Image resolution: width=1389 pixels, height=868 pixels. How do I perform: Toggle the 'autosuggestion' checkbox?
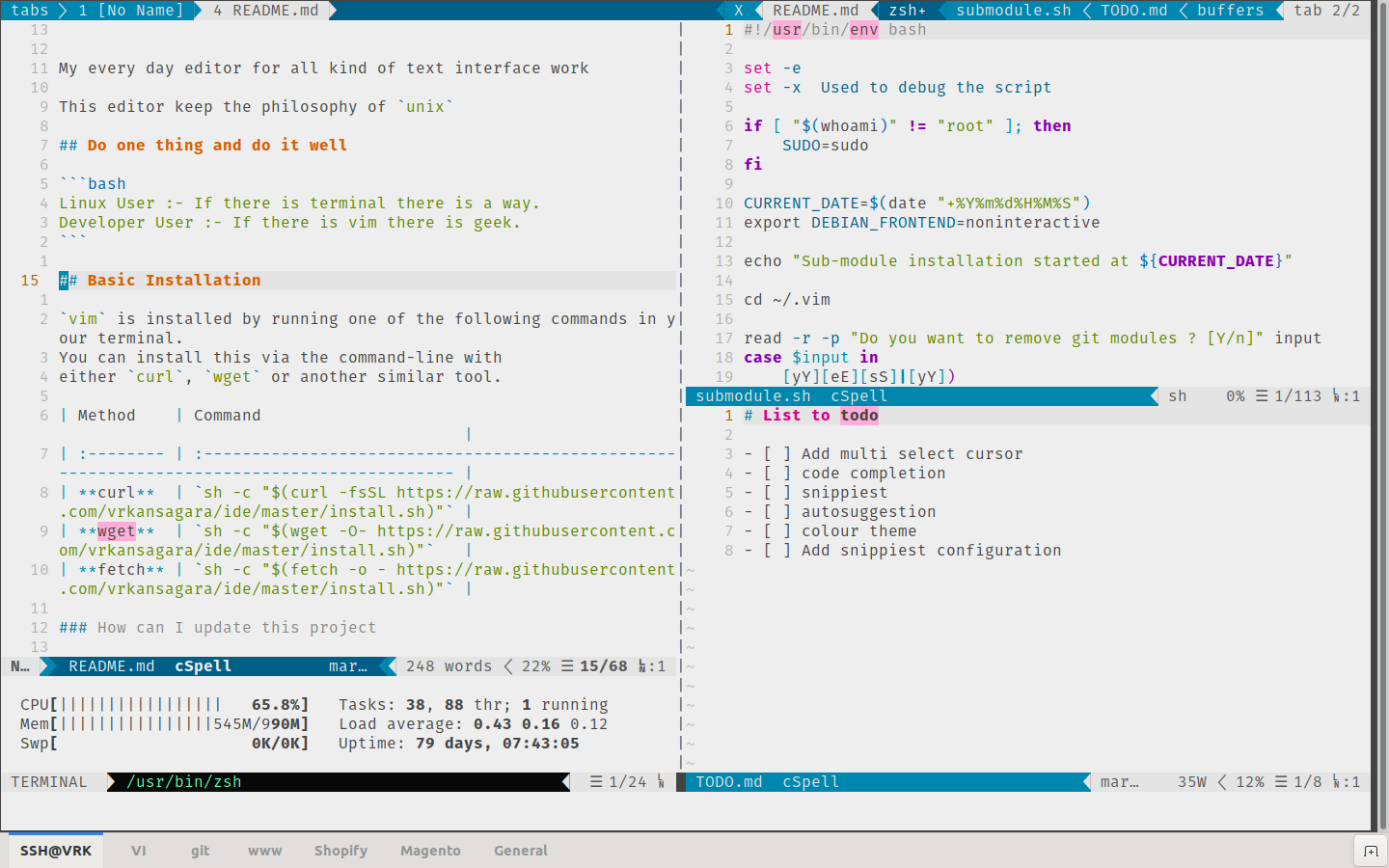(776, 512)
